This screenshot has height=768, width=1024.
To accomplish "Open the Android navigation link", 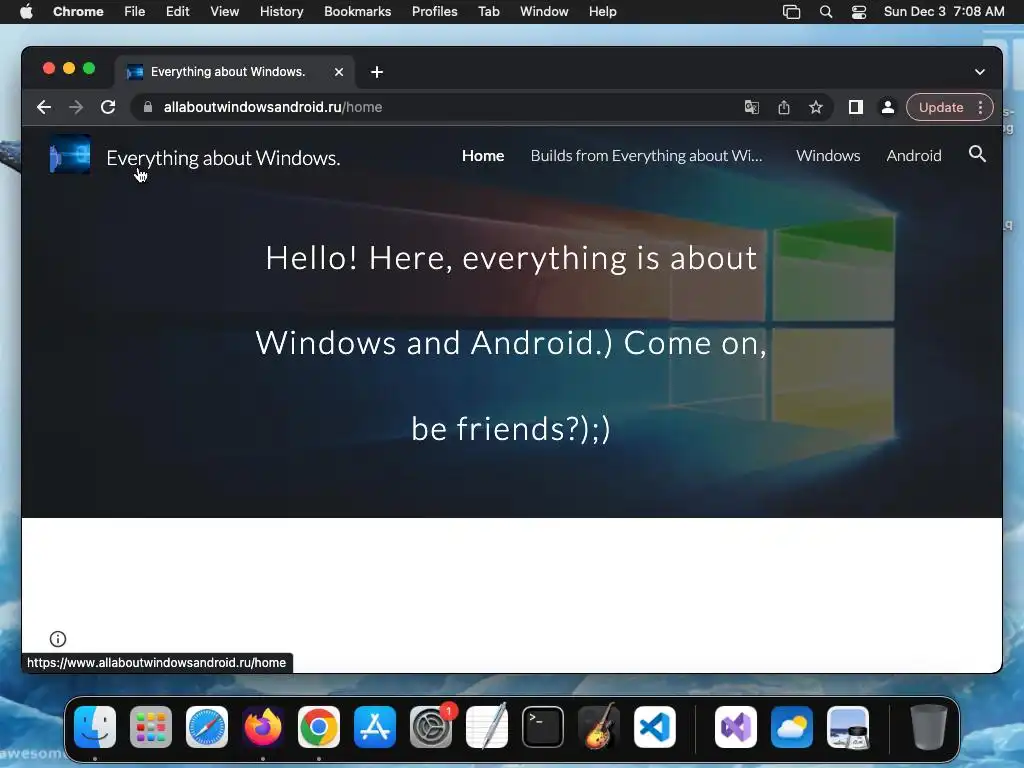I will click(x=914, y=155).
